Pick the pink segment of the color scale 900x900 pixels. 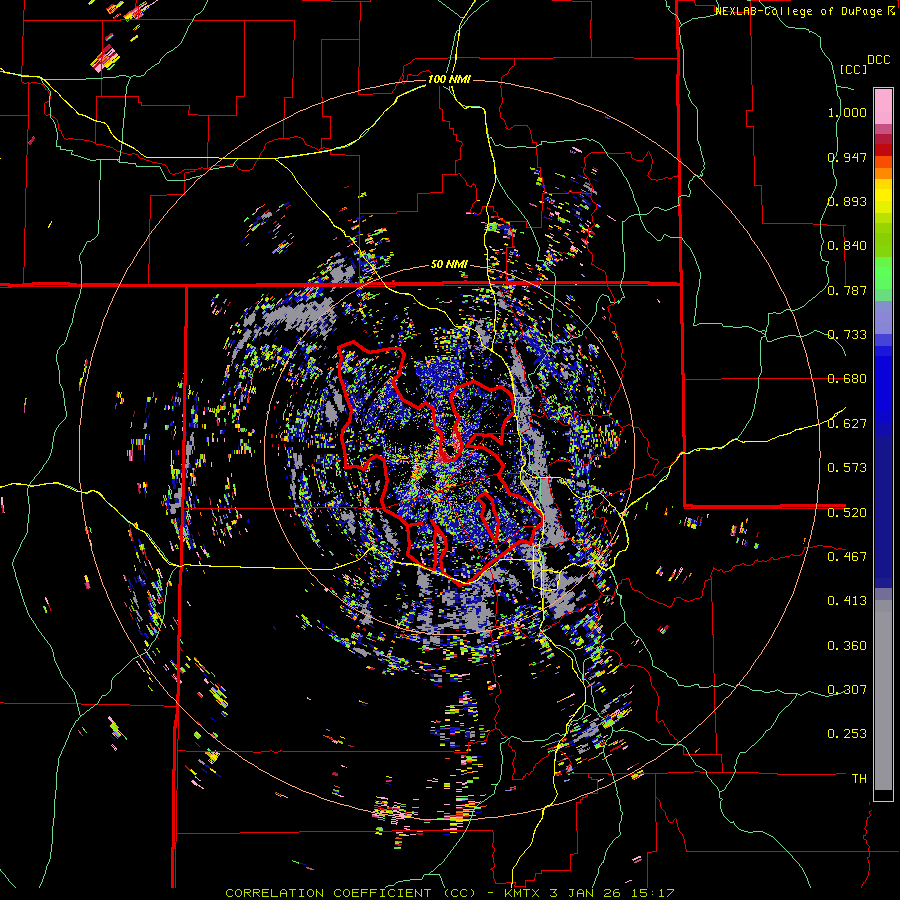click(883, 106)
